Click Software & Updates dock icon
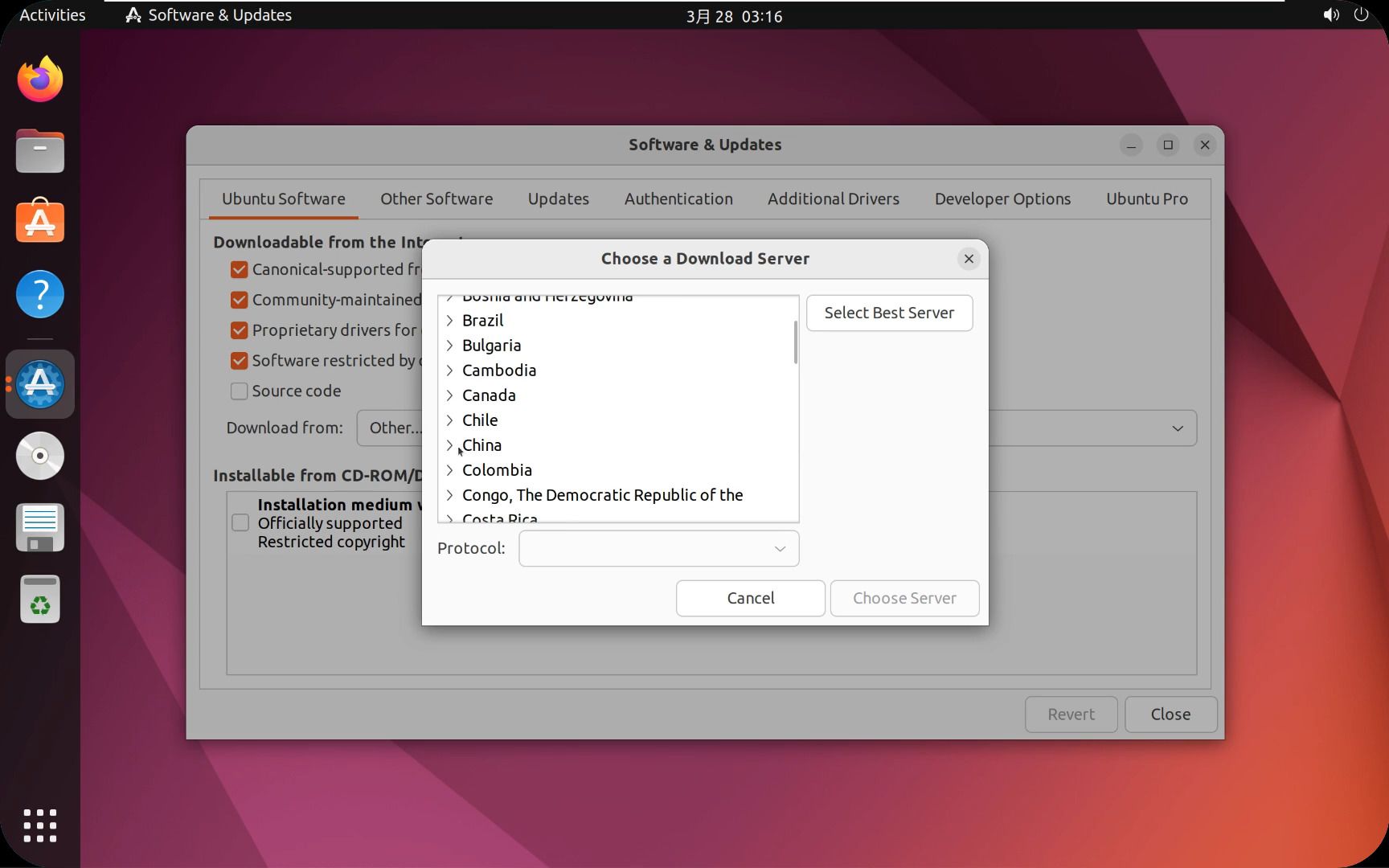 click(x=40, y=384)
